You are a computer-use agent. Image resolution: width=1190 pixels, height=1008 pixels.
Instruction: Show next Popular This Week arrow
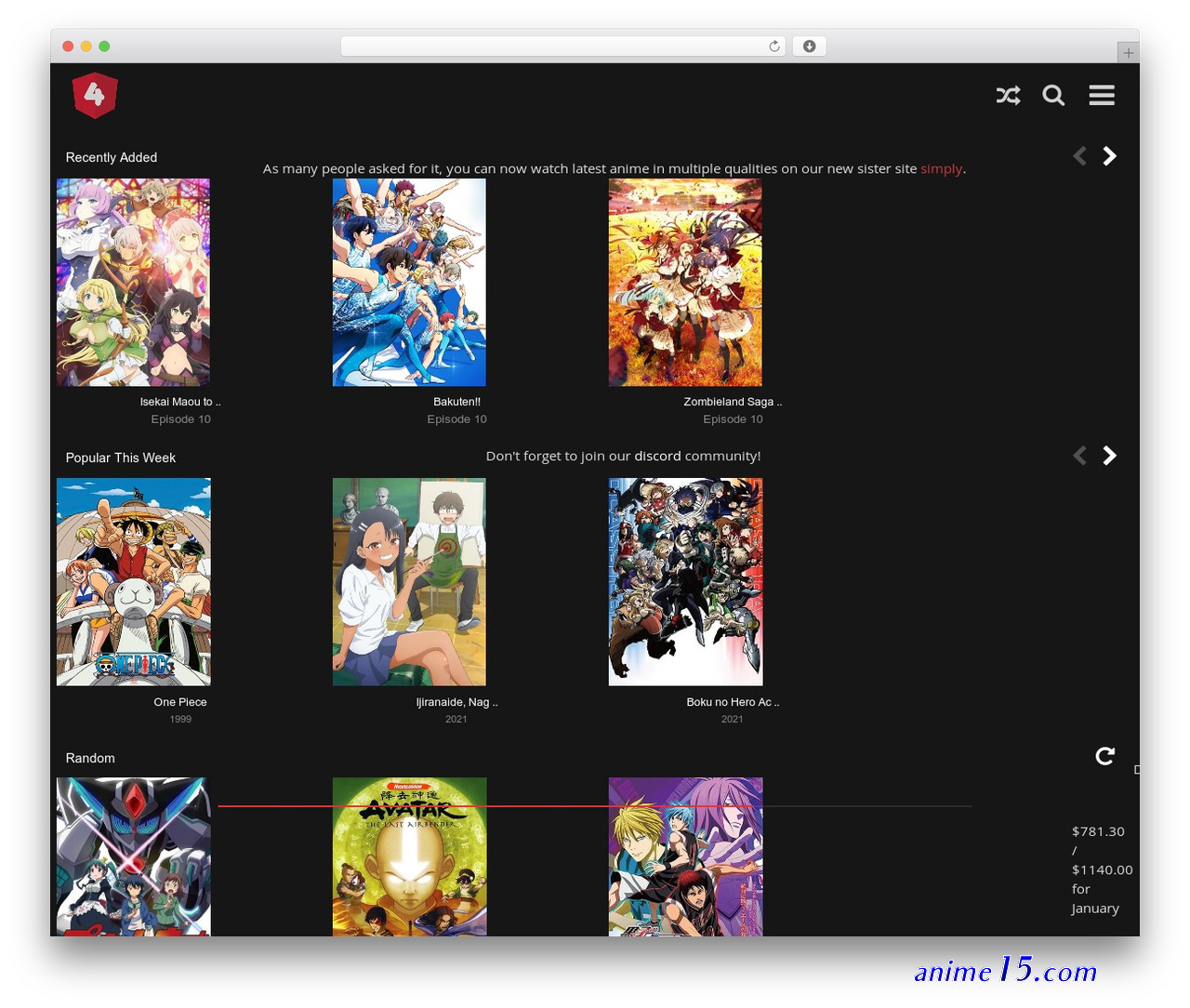click(x=1109, y=456)
